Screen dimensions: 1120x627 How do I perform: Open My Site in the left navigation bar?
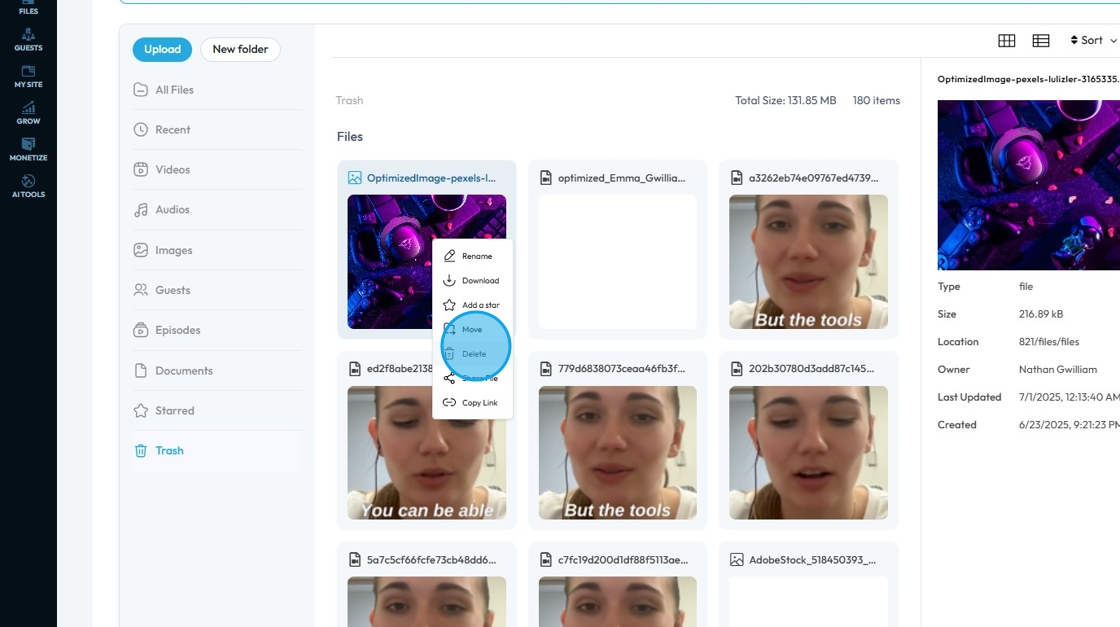point(28,76)
